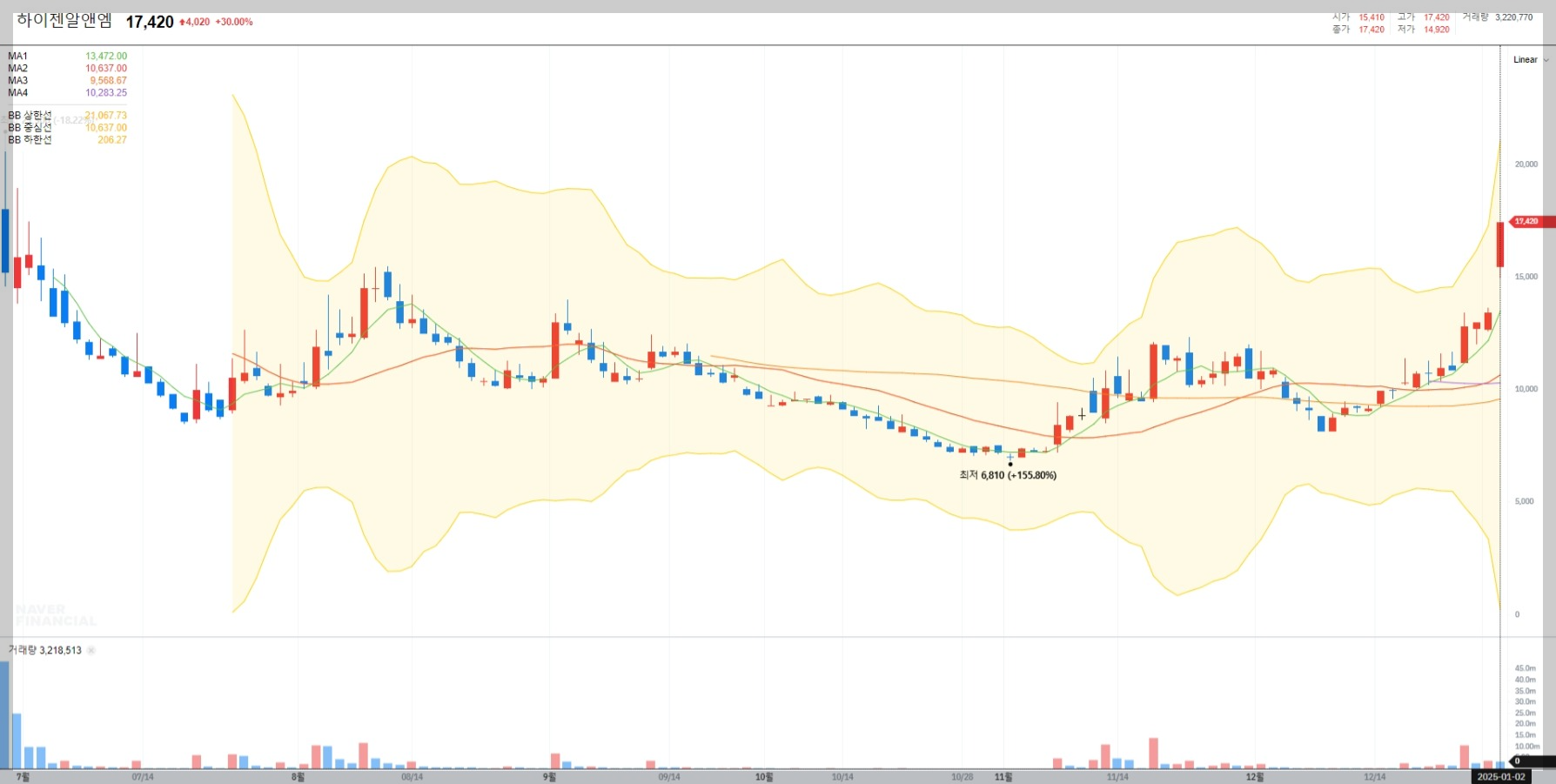
Task: Click the 09/14 date on time axis
Action: point(669,777)
